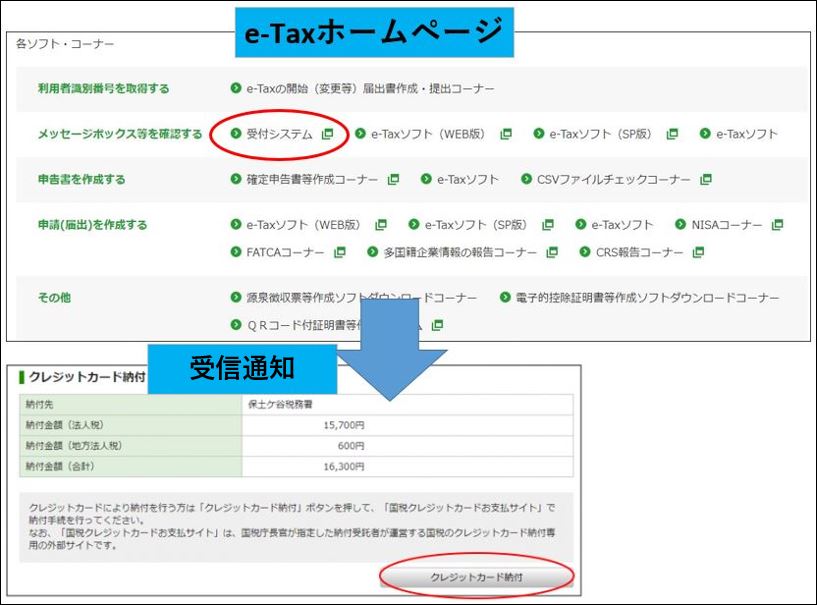Click green arrow icon before 確定申告書等作成コーナー
This screenshot has height=605, width=817.
(x=236, y=179)
